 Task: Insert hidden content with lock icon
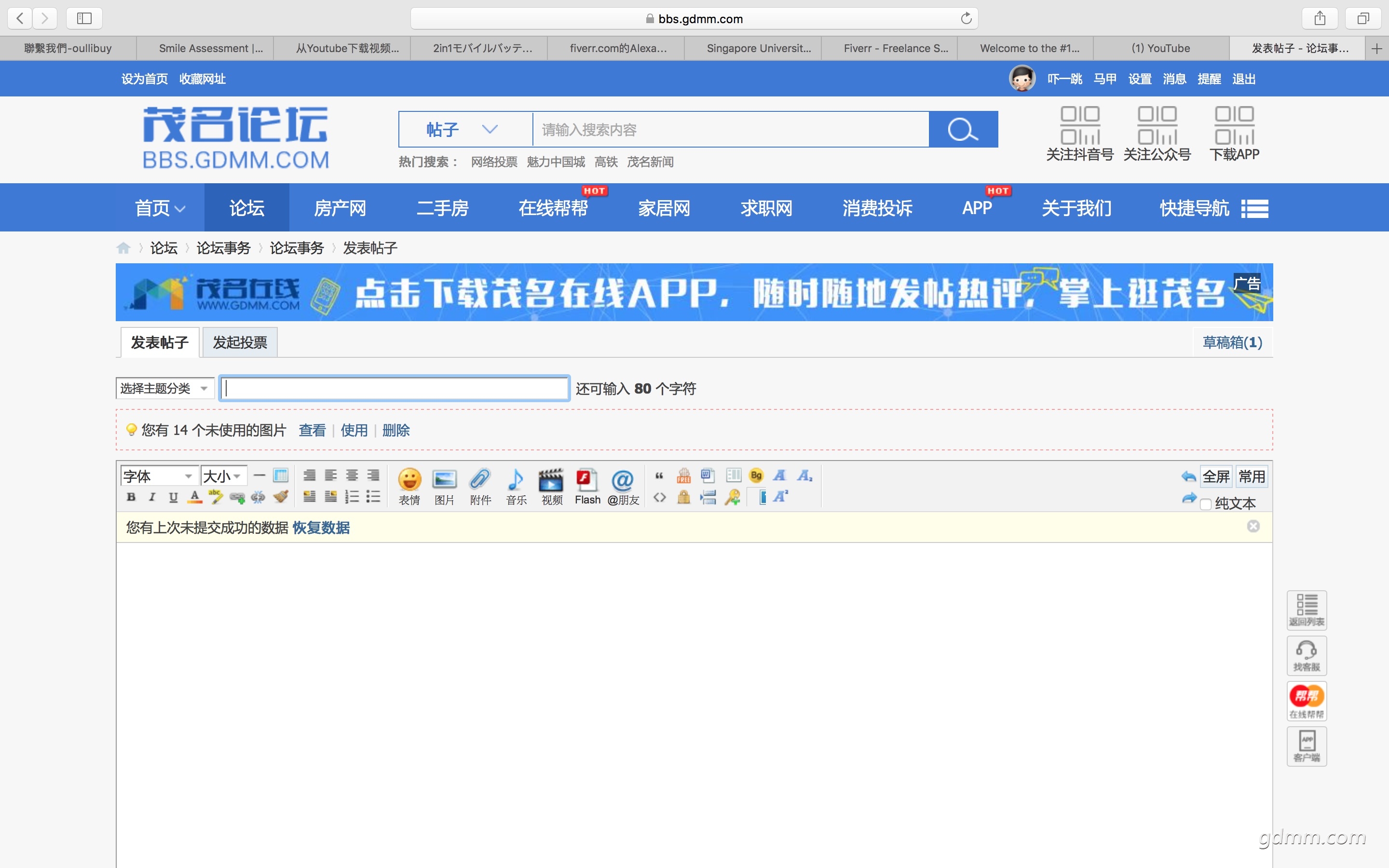coord(683,497)
